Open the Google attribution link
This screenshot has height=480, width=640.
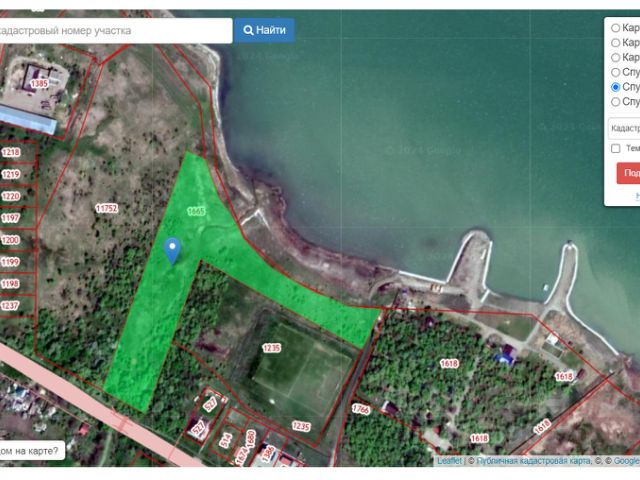(627, 461)
